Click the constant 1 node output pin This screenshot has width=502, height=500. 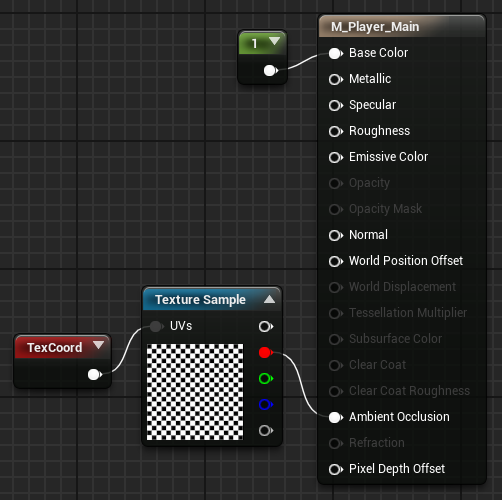271,71
